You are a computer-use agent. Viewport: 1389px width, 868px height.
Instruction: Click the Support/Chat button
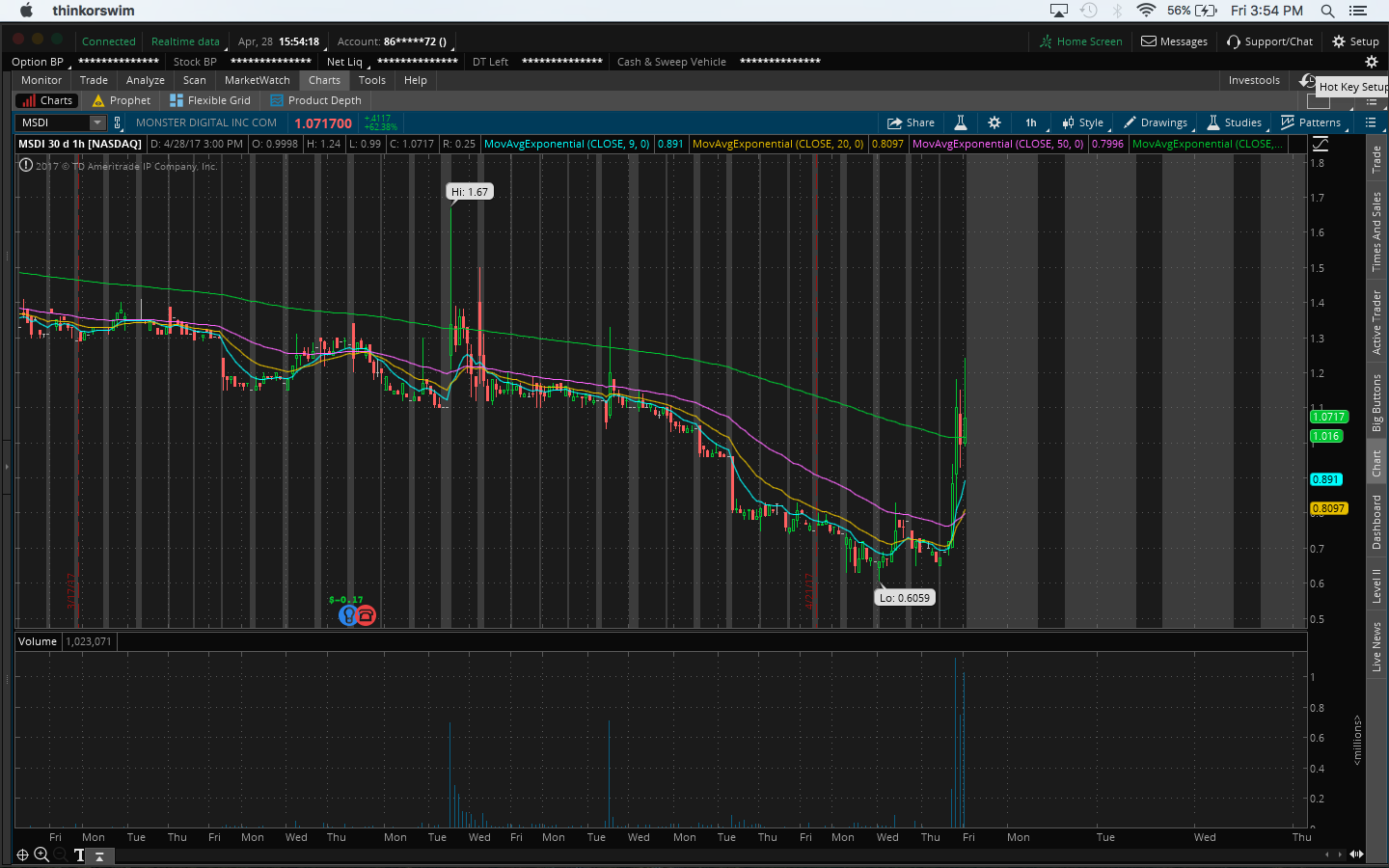[x=1269, y=41]
